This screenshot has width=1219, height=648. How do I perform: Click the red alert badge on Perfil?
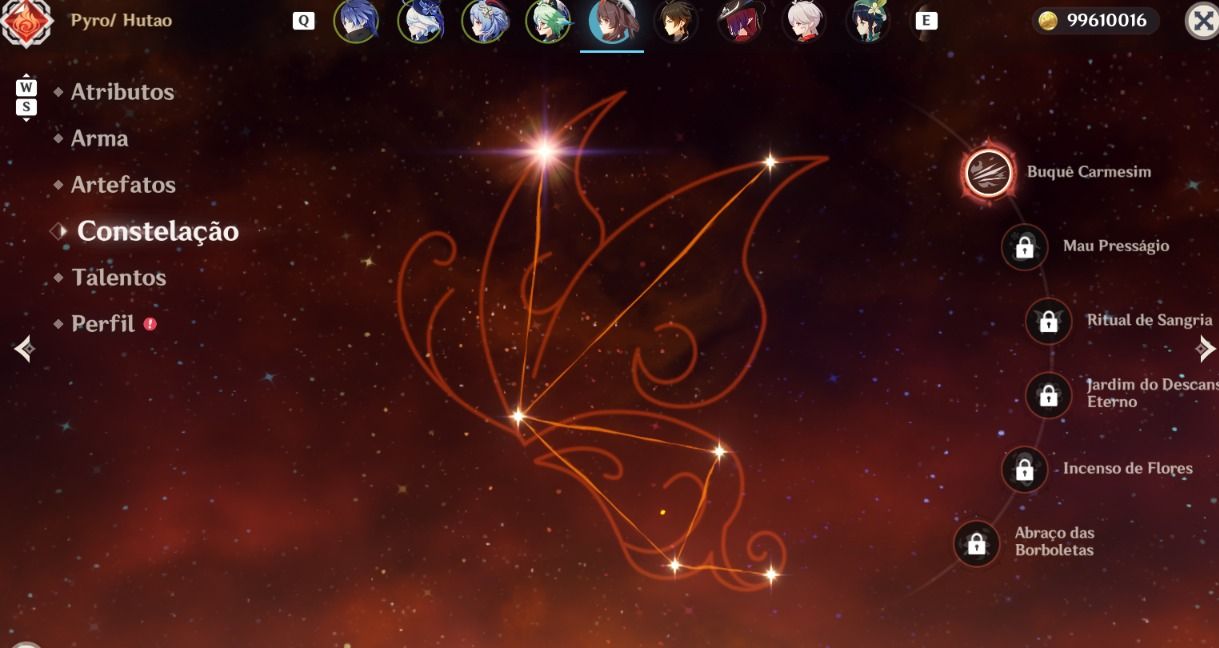[x=150, y=324]
